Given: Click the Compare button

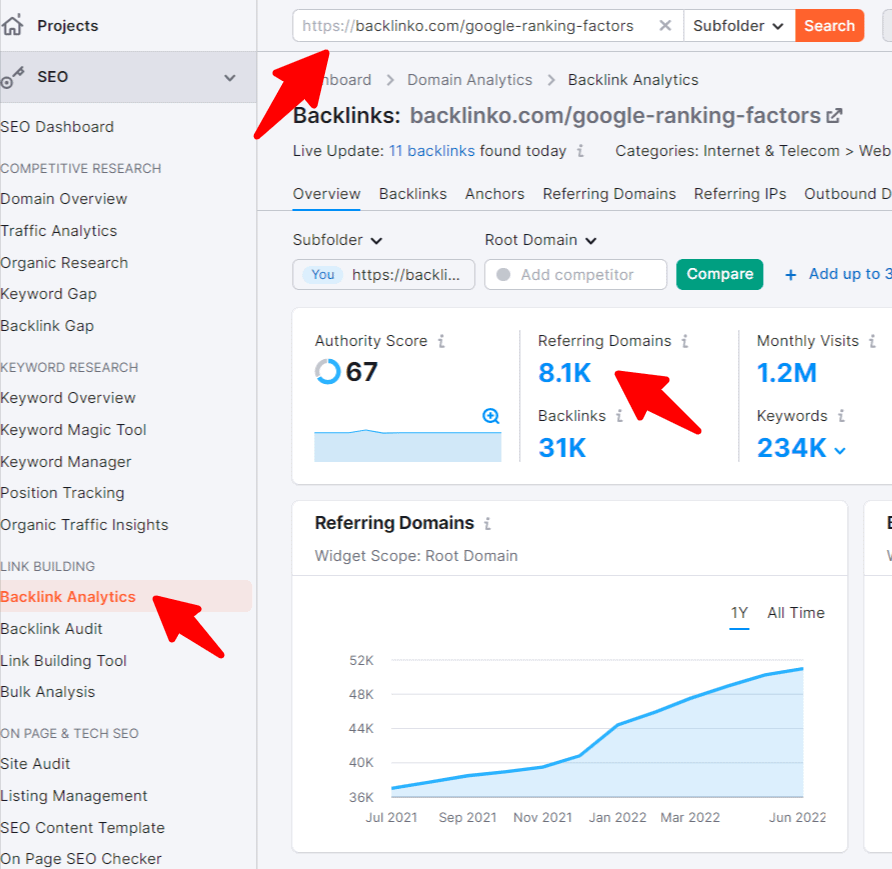Looking at the screenshot, I should point(719,273).
